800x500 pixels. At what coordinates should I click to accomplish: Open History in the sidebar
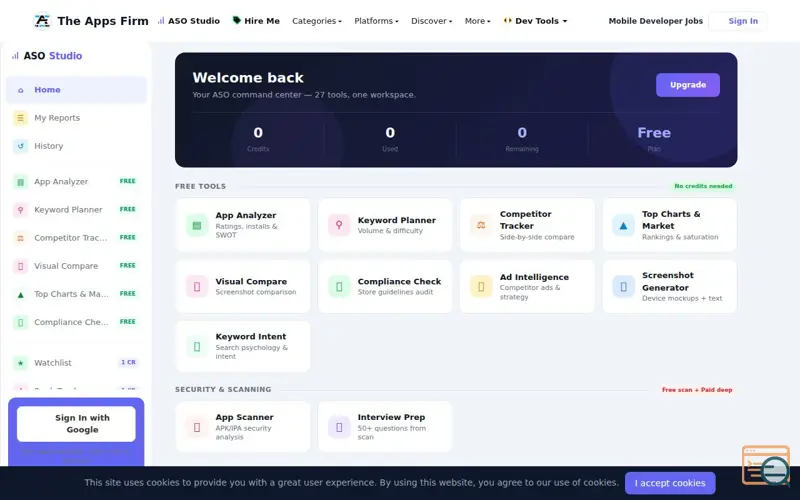coord(77,146)
